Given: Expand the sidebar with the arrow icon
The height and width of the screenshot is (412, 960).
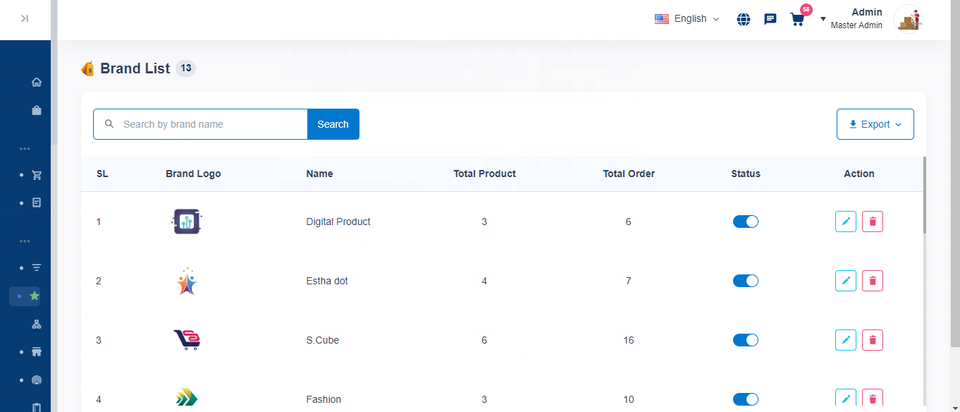Looking at the screenshot, I should (x=24, y=18).
